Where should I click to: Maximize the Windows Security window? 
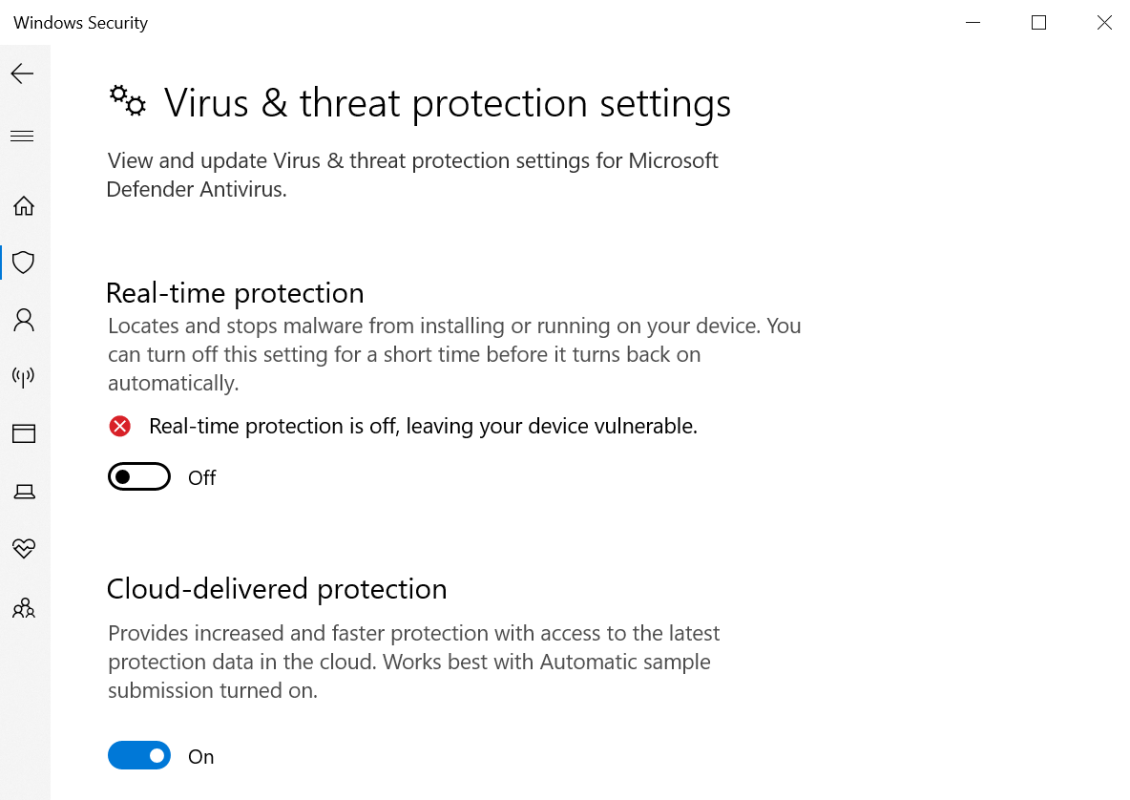coord(1038,22)
